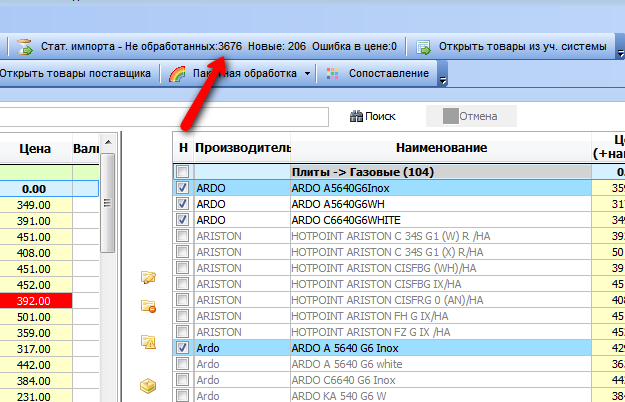This screenshot has height=402, width=625.
Task: Check HOTPOINT ARISTON FZ G IX /HA checkbox
Action: coord(183,332)
